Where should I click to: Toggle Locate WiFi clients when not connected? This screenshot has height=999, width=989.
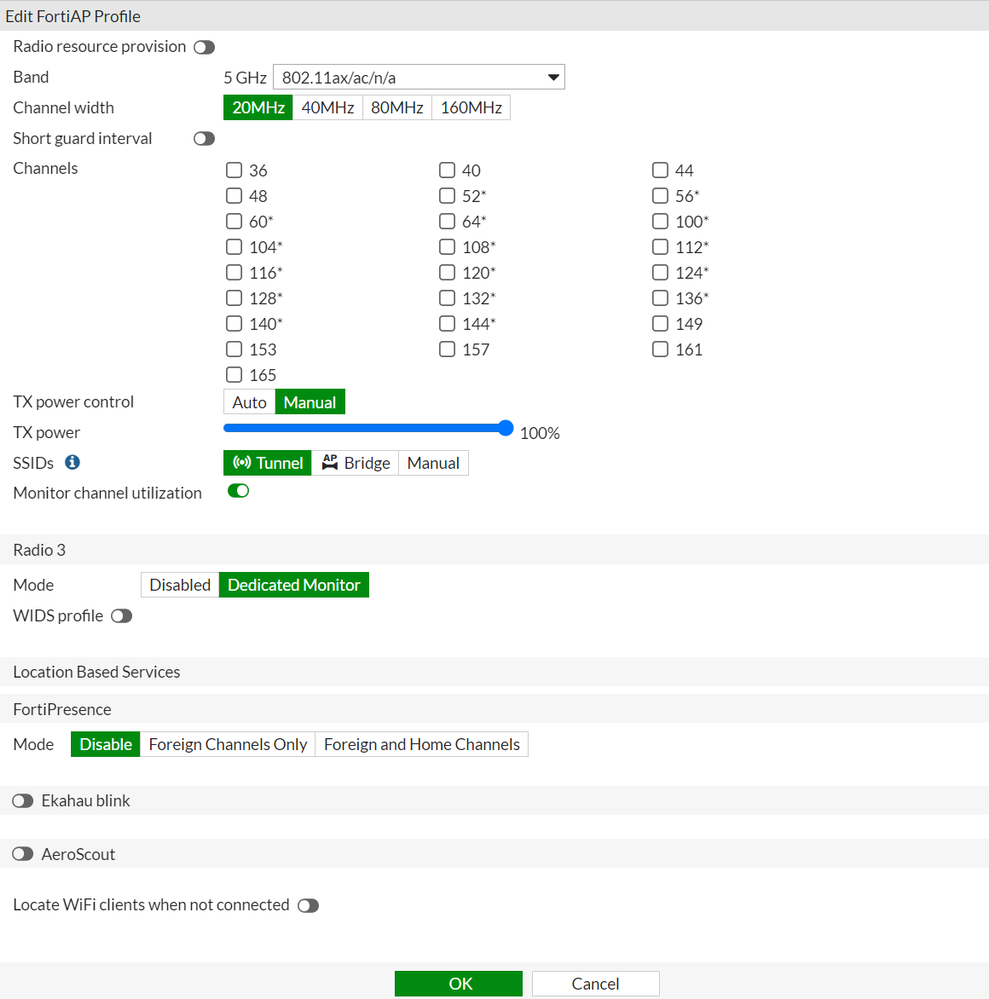coord(308,905)
